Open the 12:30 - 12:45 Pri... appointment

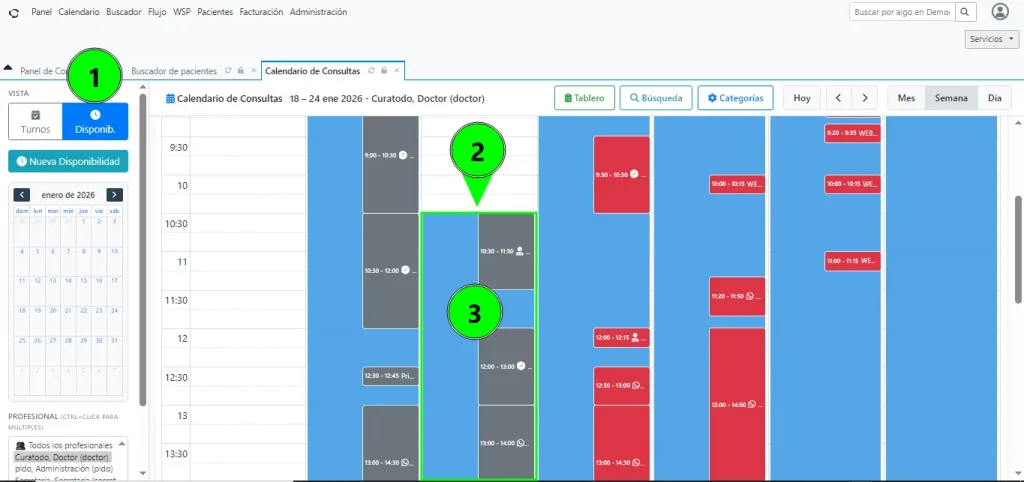(391, 376)
